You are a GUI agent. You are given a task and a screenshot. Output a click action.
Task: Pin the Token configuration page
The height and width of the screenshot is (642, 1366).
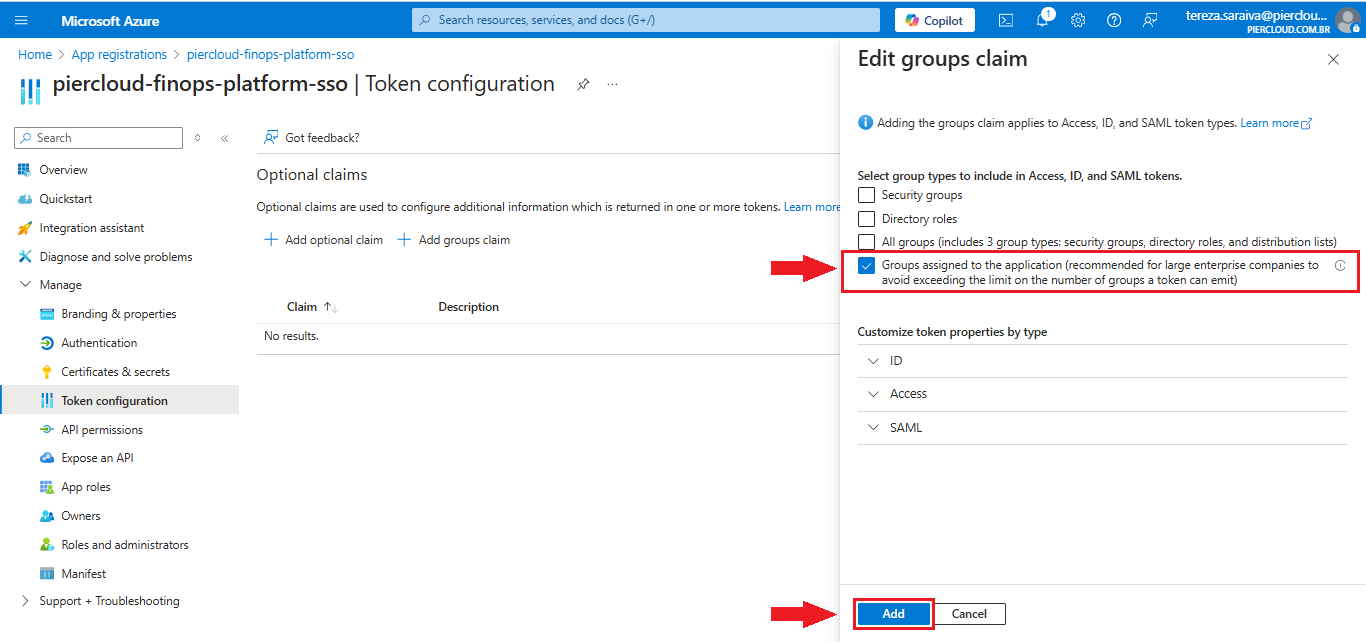[x=583, y=85]
